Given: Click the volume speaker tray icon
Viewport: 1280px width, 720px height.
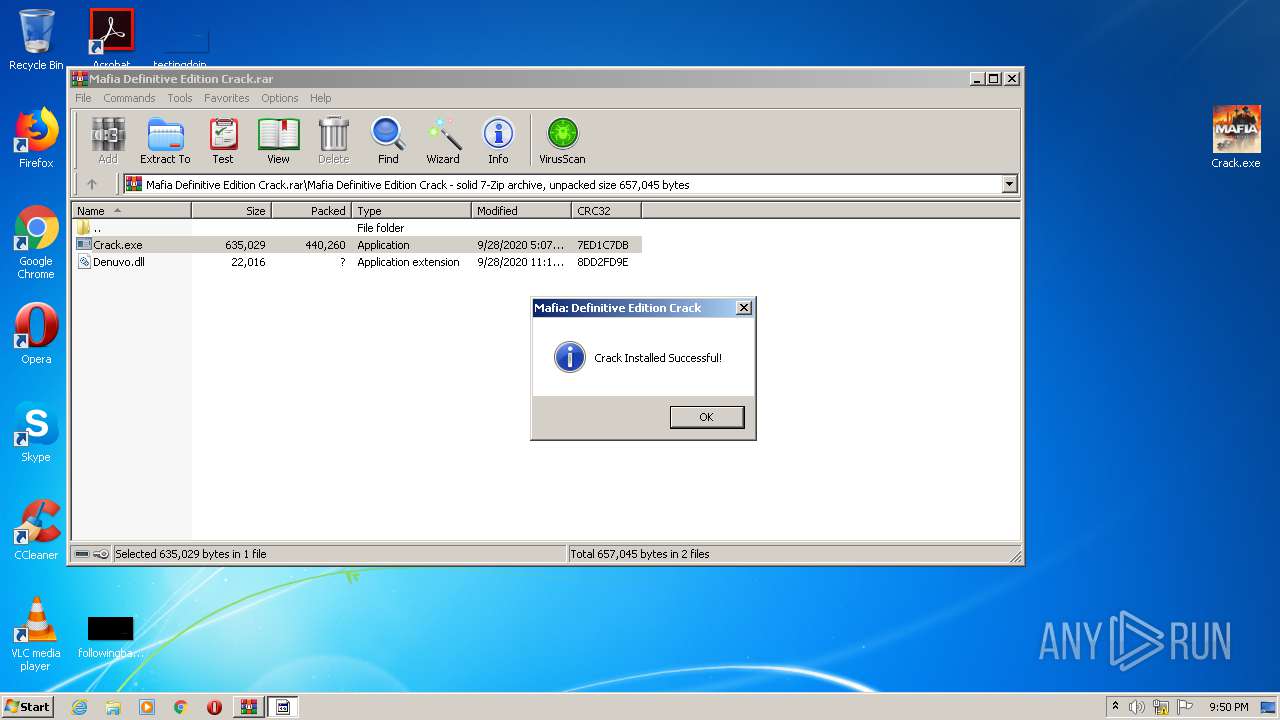Looking at the screenshot, I should click(1137, 707).
